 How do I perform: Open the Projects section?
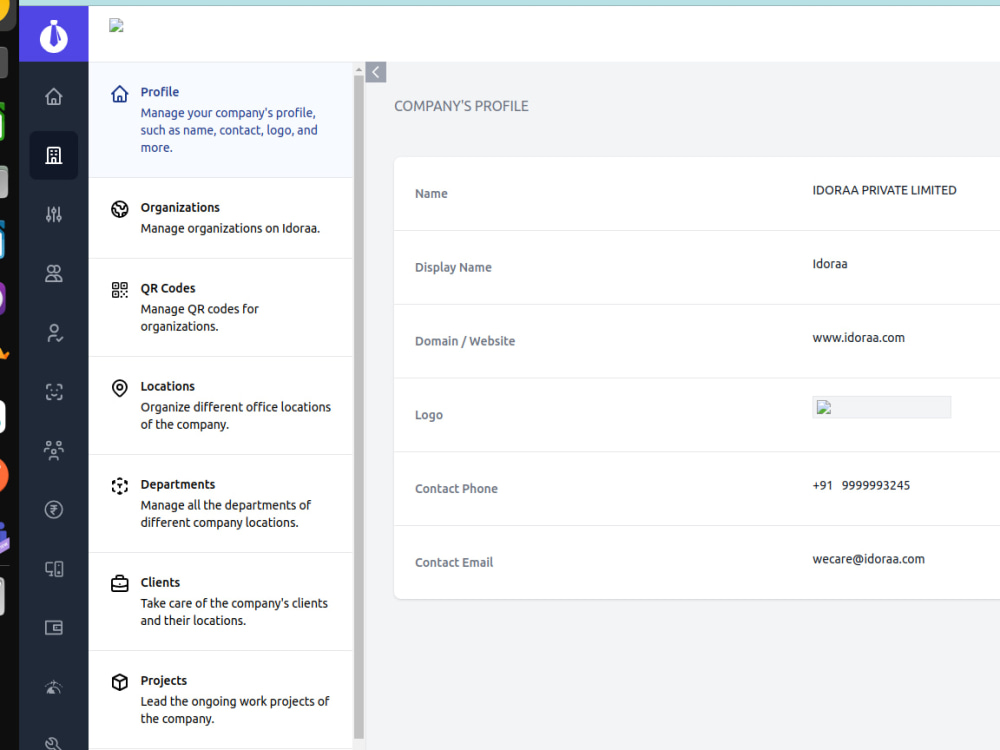pyautogui.click(x=221, y=700)
